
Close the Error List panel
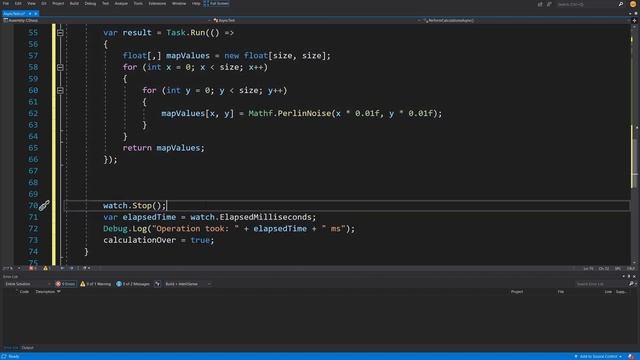tap(634, 276)
